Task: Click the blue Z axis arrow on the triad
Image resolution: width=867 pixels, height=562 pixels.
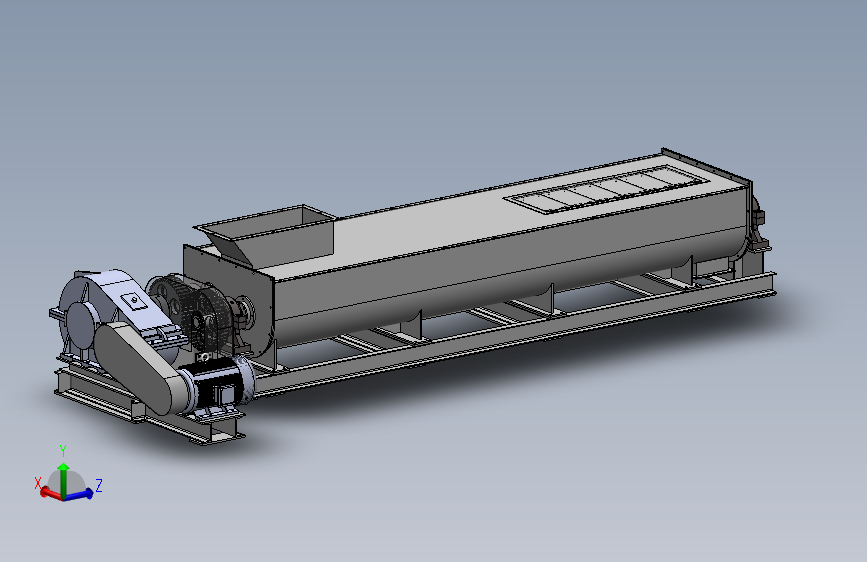Action: (x=80, y=494)
